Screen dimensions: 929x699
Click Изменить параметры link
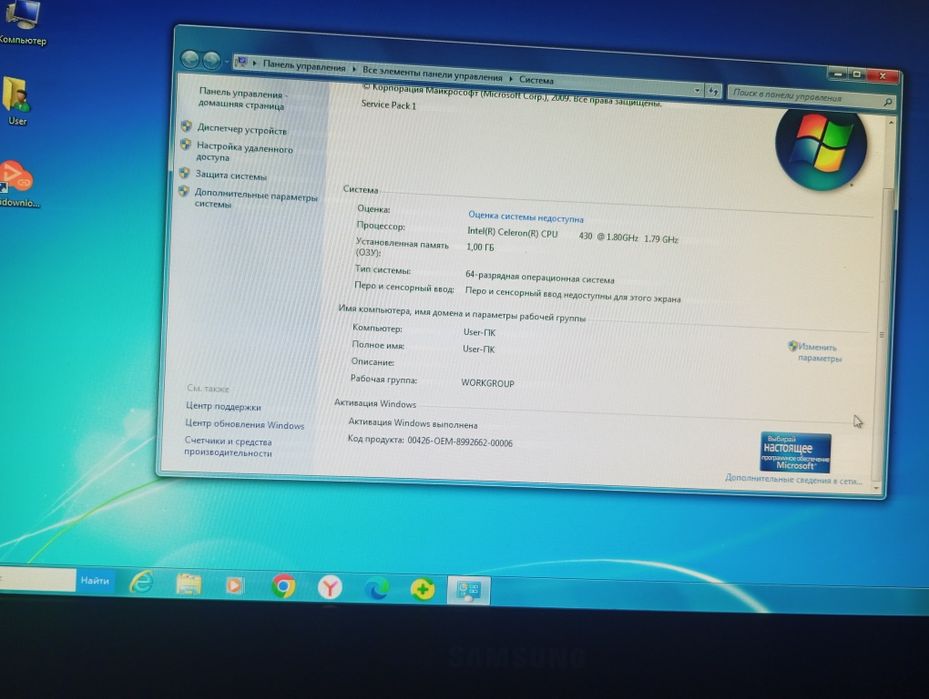pyautogui.click(x=819, y=352)
